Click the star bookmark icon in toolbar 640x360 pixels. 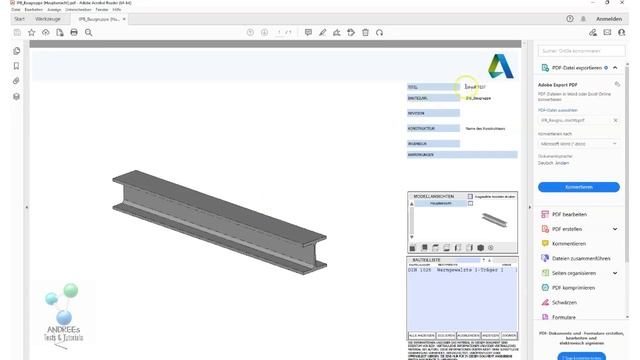coord(31,32)
